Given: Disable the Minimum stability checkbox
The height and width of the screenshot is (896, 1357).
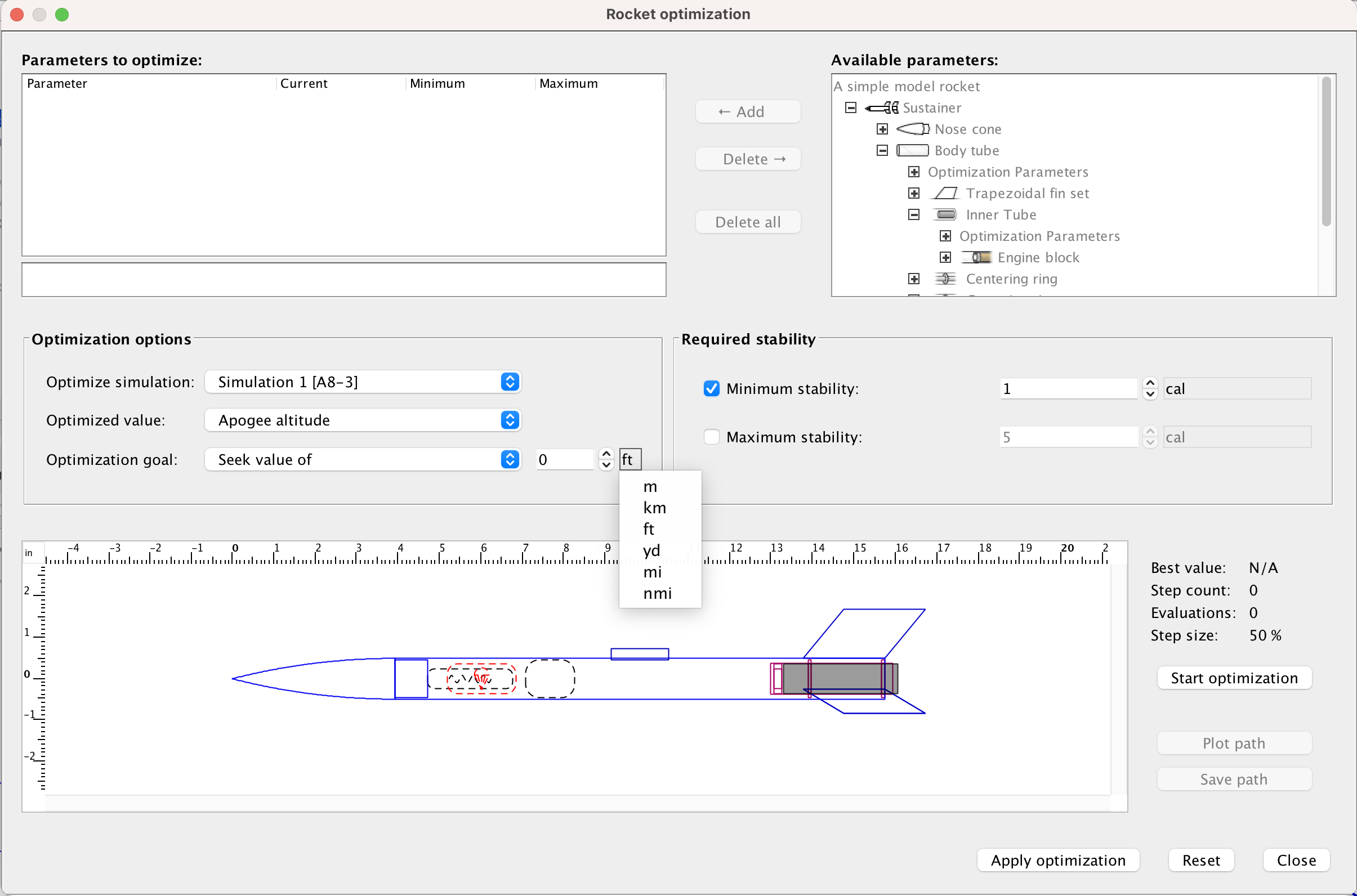Looking at the screenshot, I should click(x=711, y=388).
